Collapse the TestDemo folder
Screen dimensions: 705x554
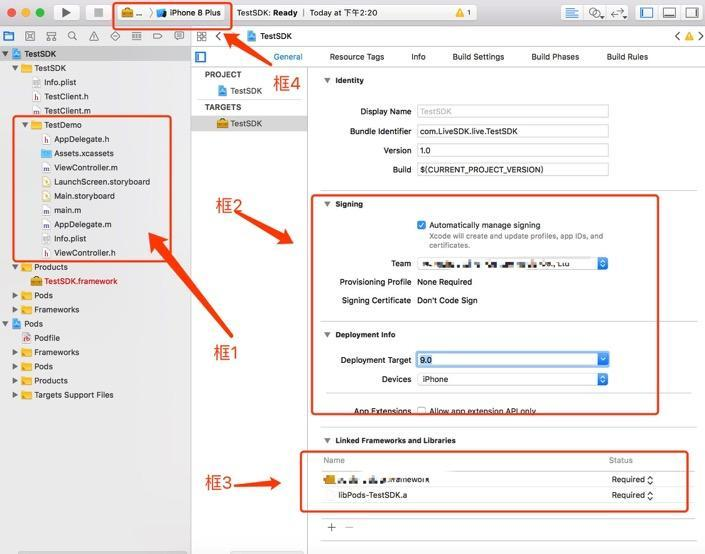coord(25,125)
